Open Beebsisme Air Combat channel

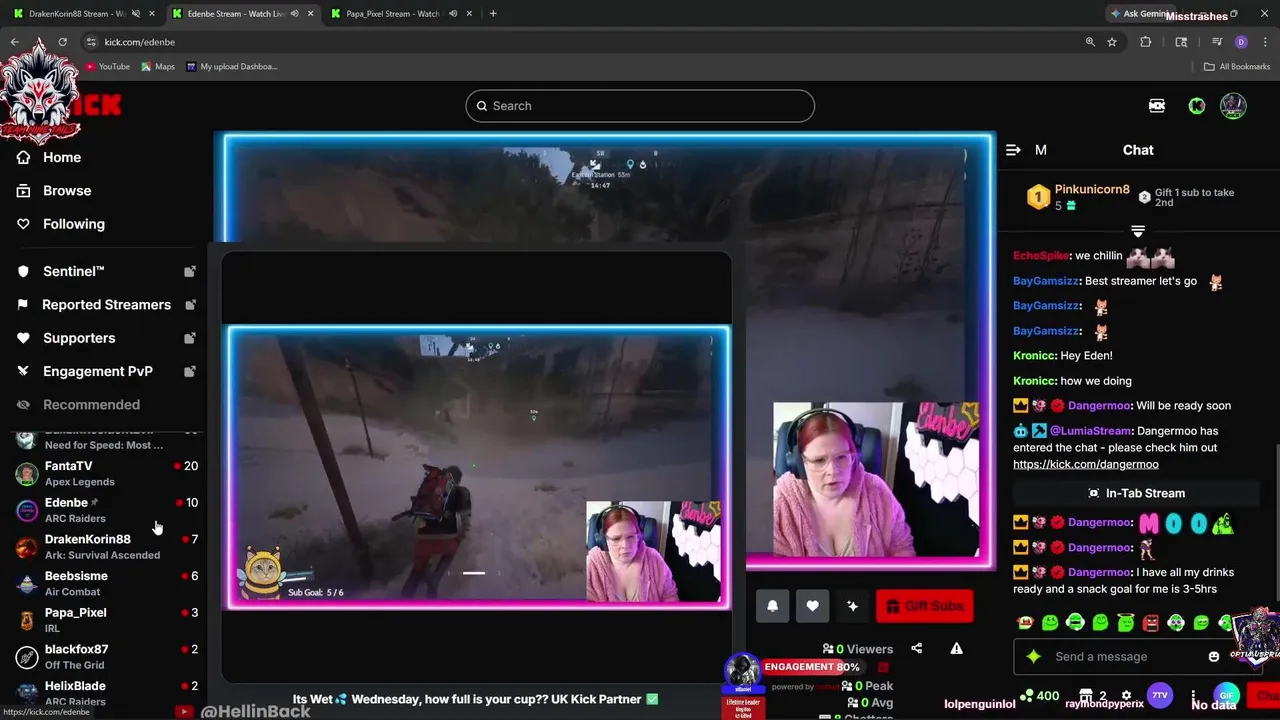(107, 583)
